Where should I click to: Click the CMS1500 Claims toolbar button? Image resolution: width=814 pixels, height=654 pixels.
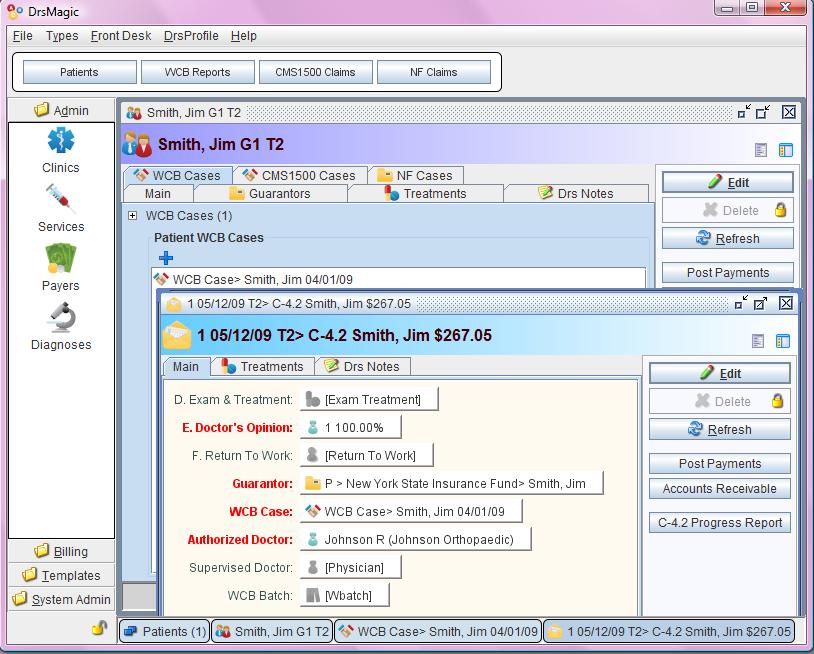pyautogui.click(x=315, y=72)
